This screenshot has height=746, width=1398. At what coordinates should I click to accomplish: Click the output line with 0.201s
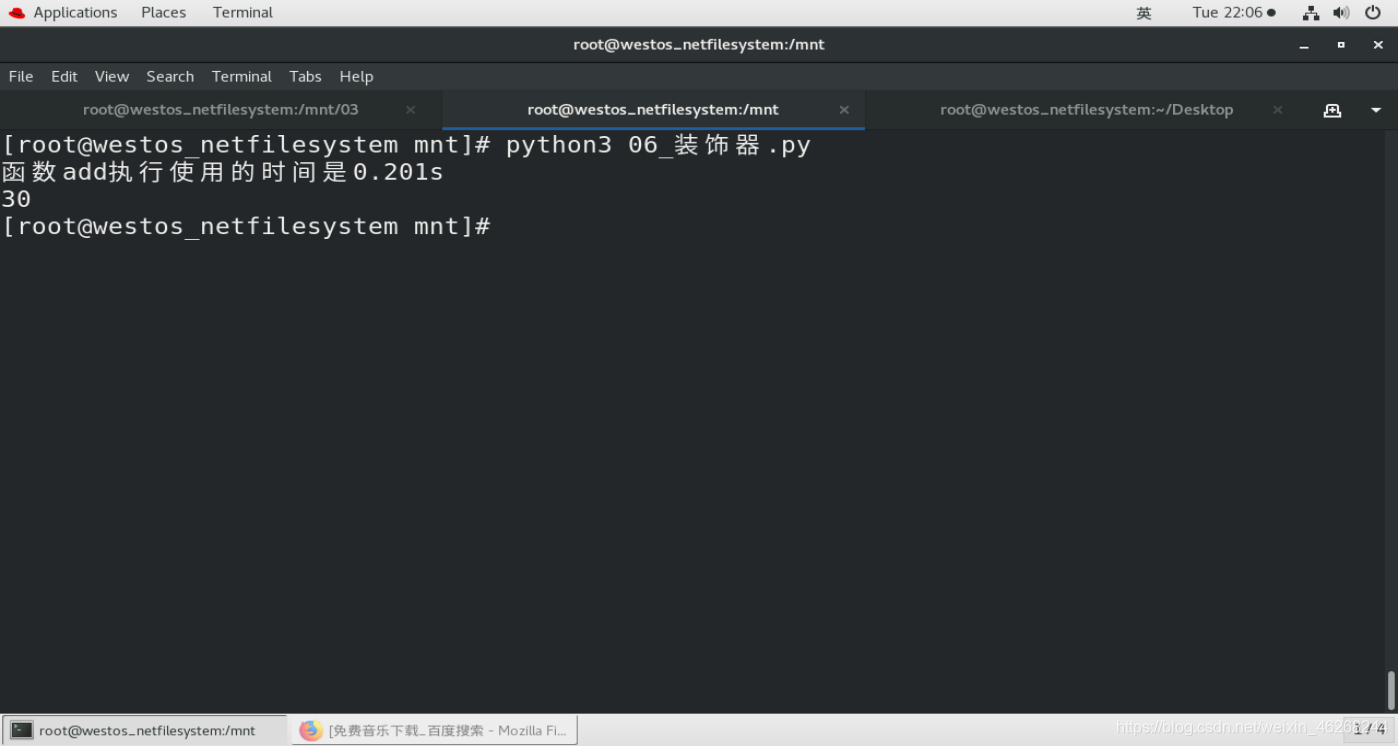(x=222, y=172)
